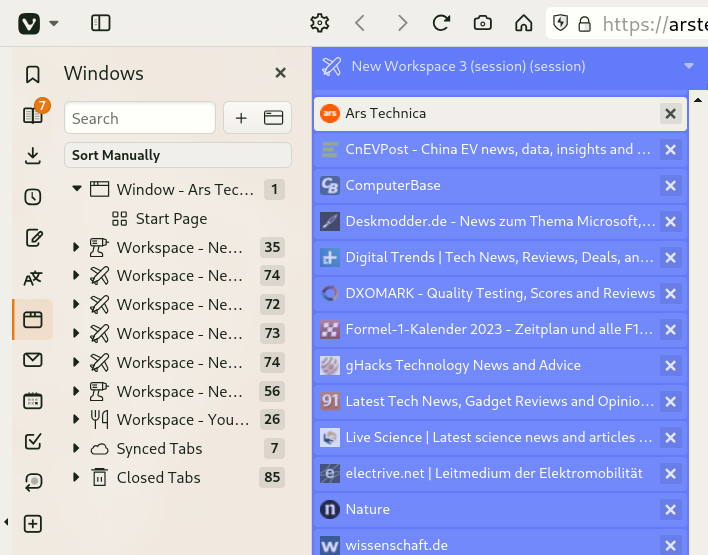Close the Windows panel

click(x=280, y=73)
